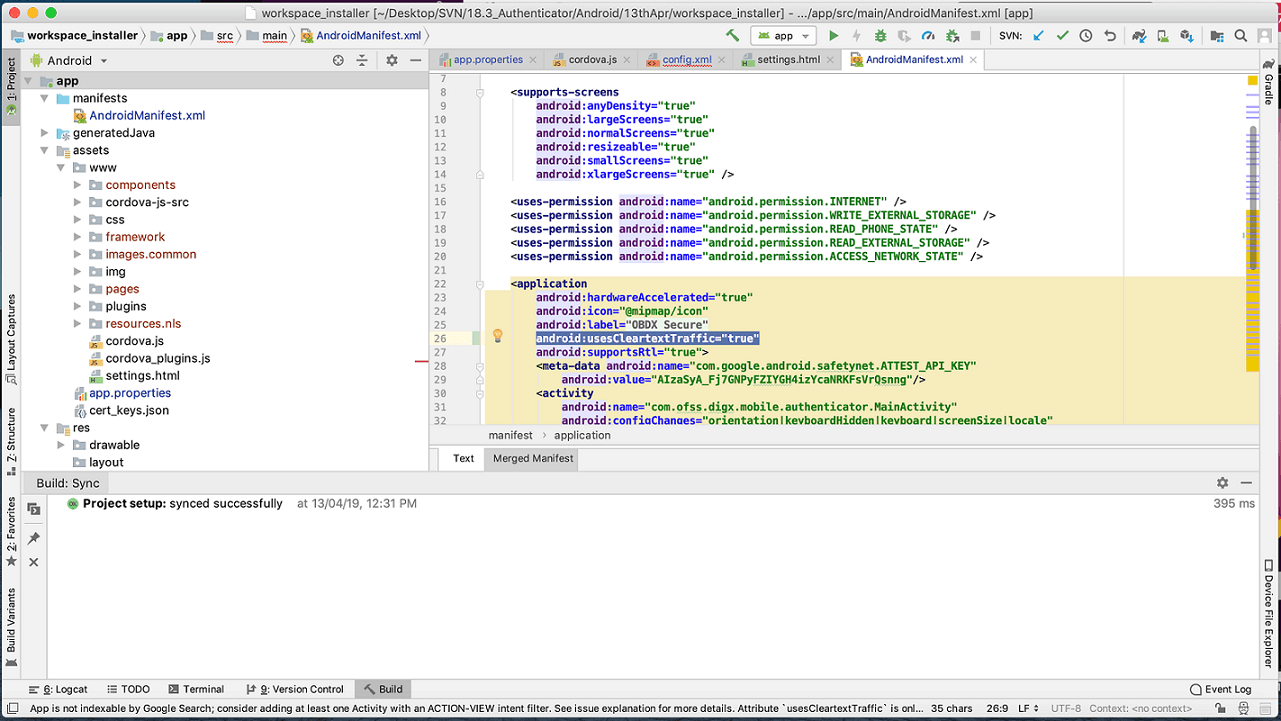Run the app with the green play button
The height and width of the screenshot is (721, 1281).
coord(833,36)
